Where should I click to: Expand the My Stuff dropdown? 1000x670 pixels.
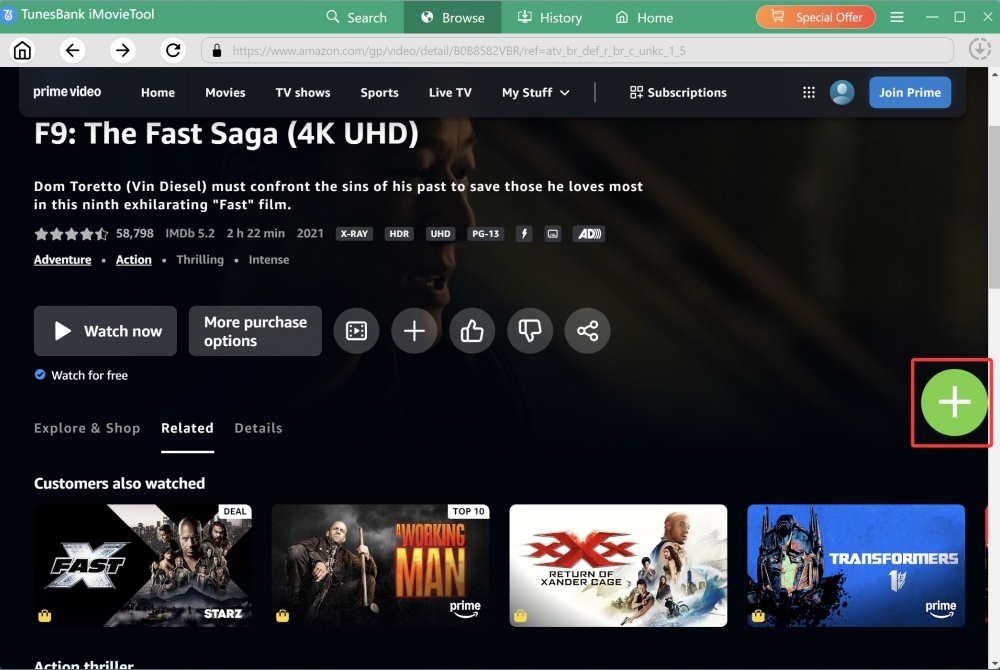point(535,92)
